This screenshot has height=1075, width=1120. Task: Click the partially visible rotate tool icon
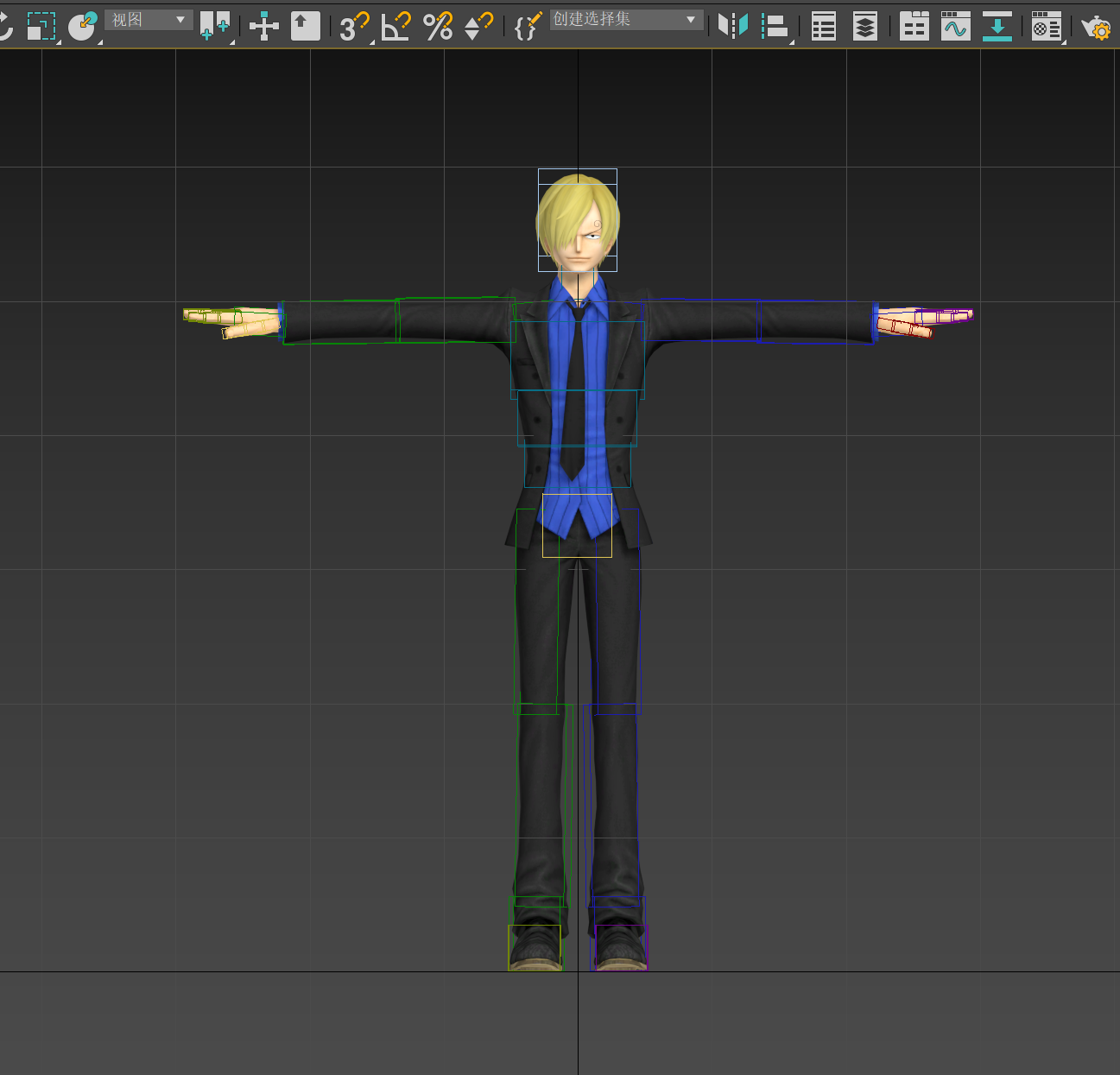coord(5,26)
